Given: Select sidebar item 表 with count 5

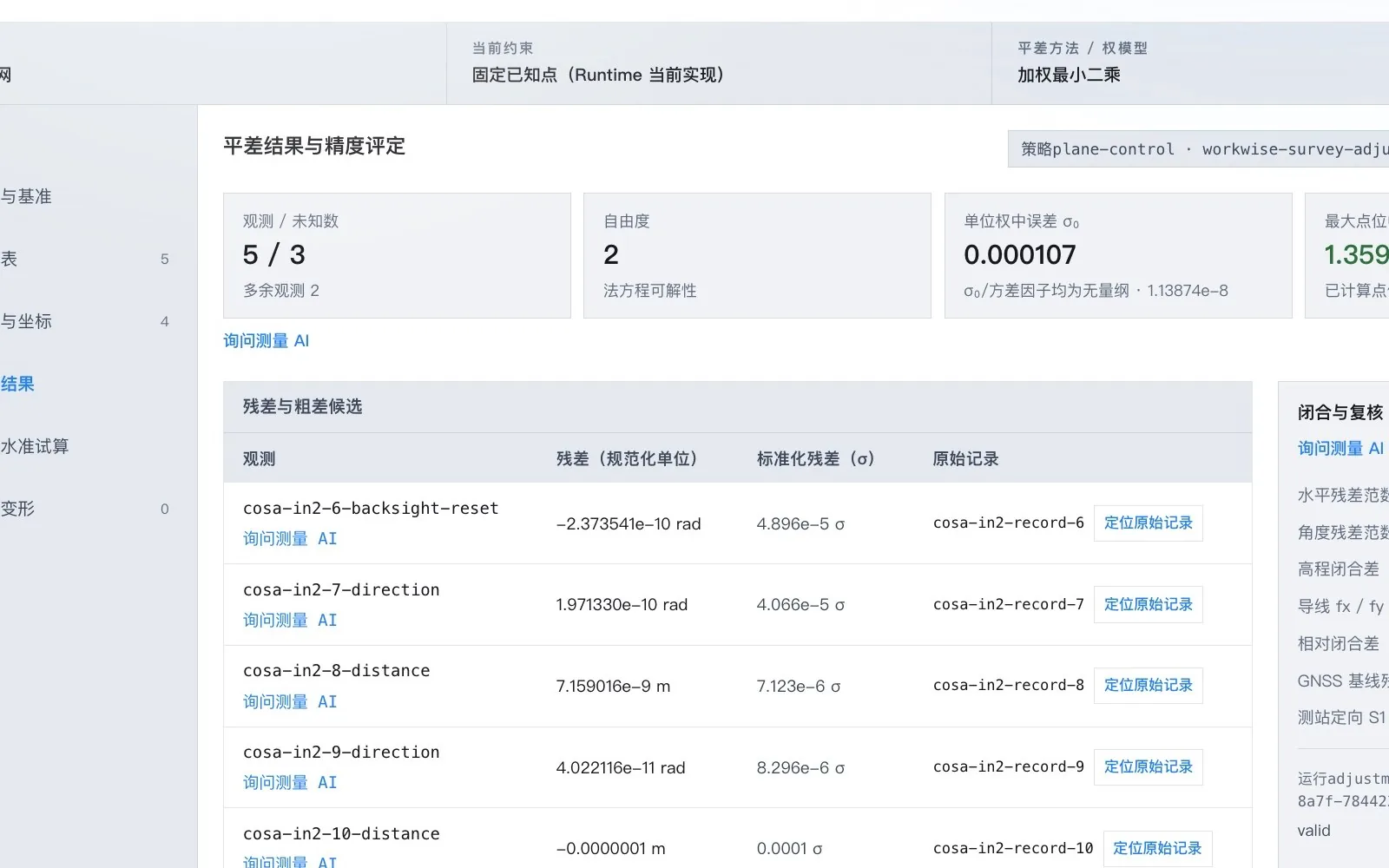Looking at the screenshot, I should click(x=85, y=259).
